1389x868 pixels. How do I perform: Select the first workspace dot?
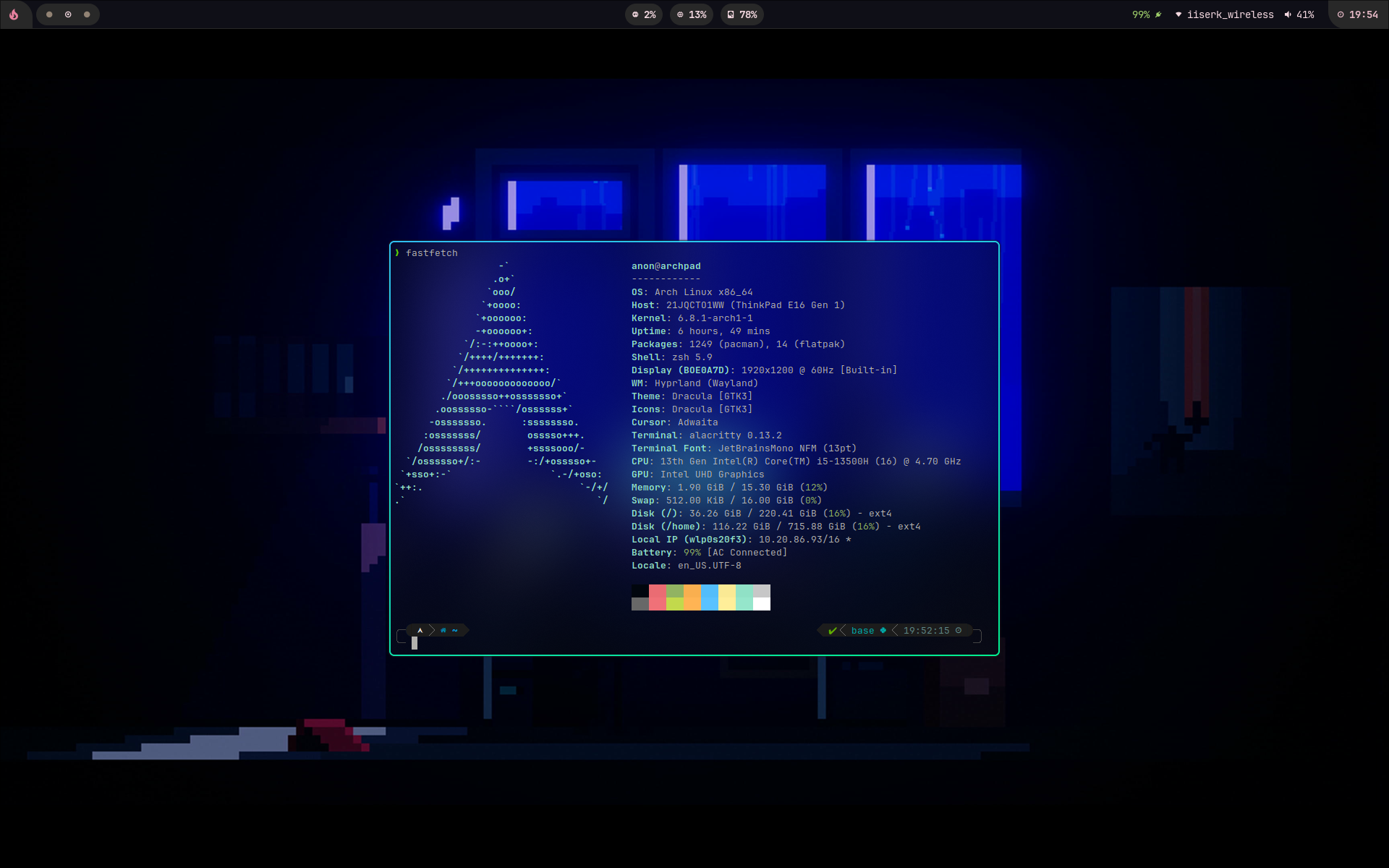[x=49, y=14]
